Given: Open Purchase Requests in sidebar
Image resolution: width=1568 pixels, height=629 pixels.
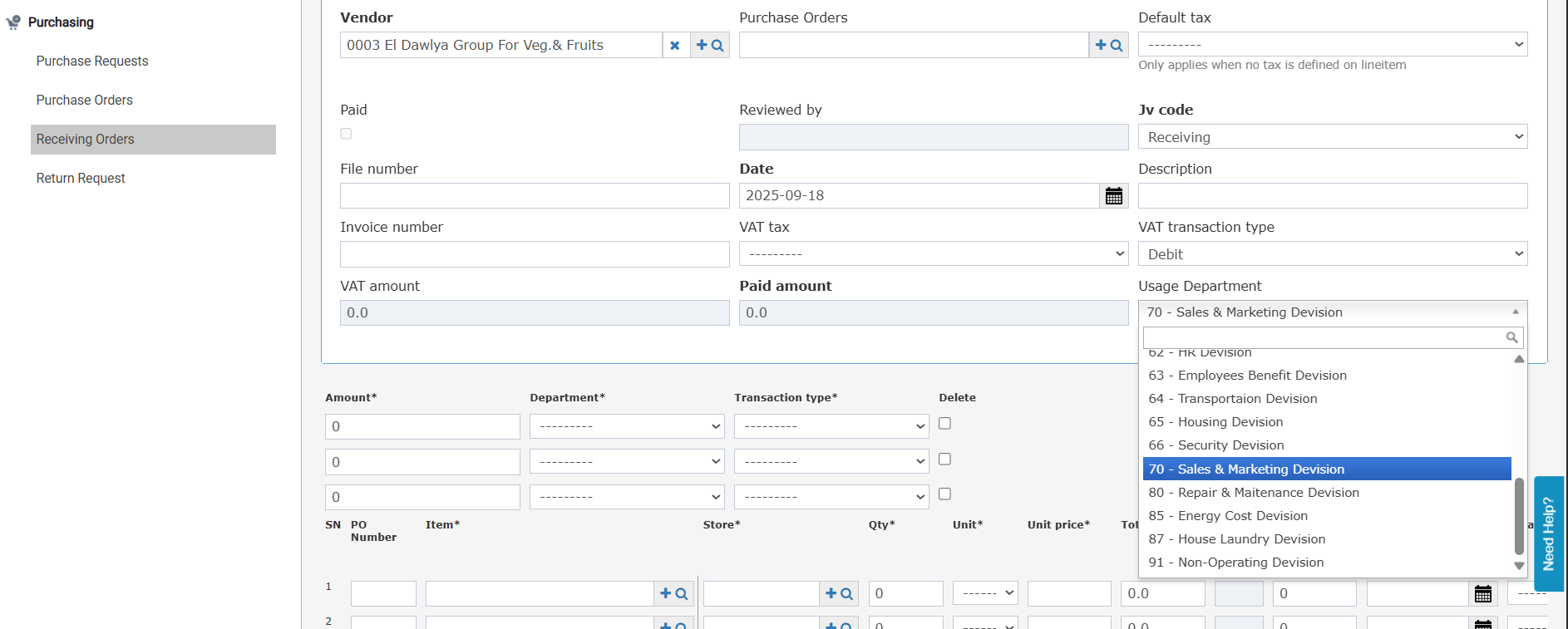Looking at the screenshot, I should pos(92,61).
